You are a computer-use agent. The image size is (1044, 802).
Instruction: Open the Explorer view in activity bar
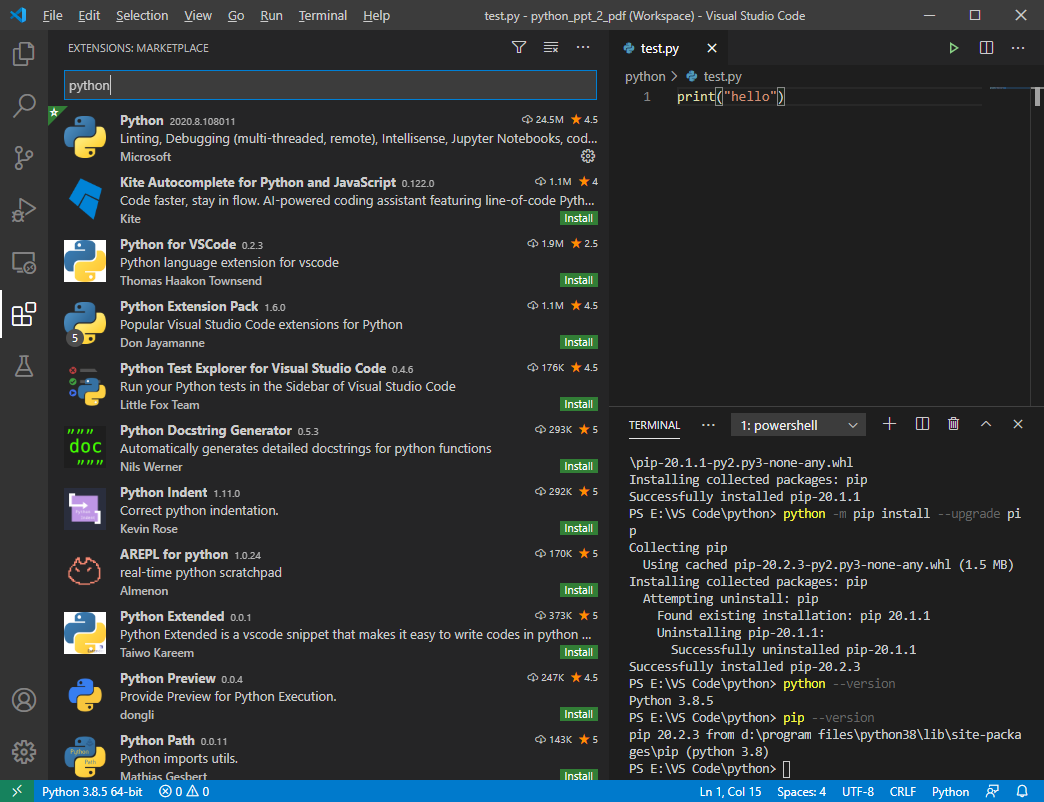(24, 54)
